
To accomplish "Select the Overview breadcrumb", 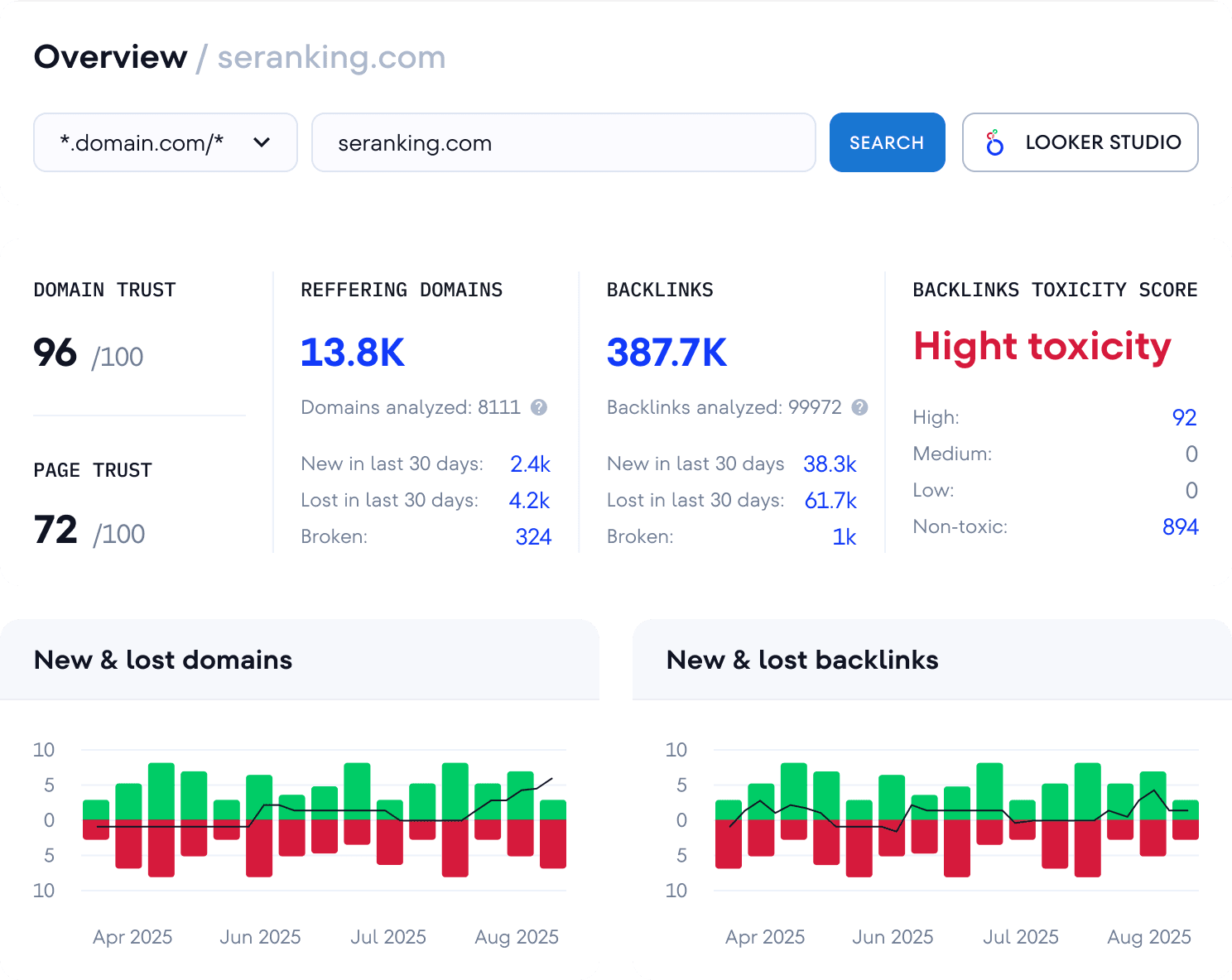I will tap(109, 56).
